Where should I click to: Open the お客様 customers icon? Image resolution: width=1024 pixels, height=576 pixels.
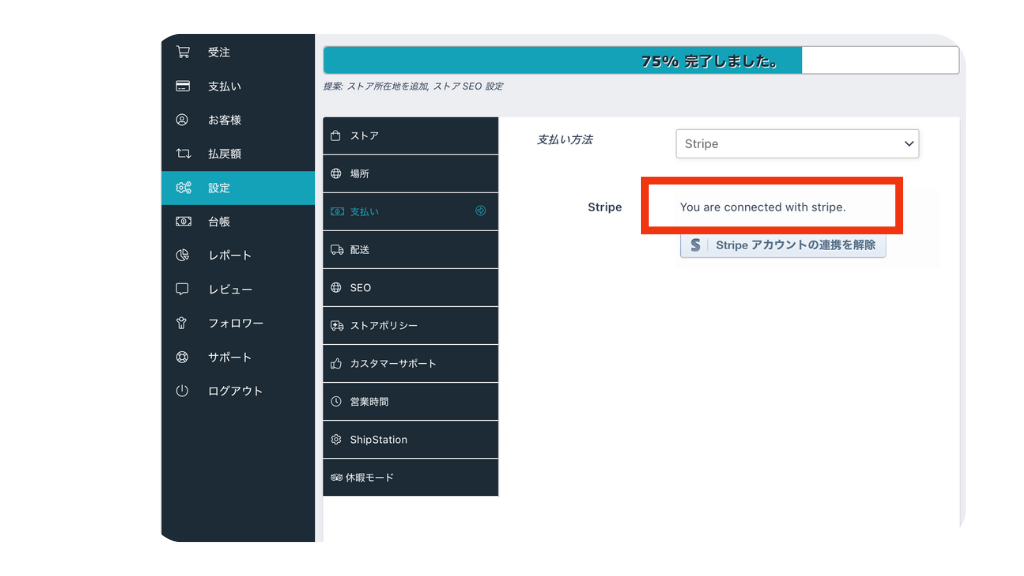tap(184, 120)
